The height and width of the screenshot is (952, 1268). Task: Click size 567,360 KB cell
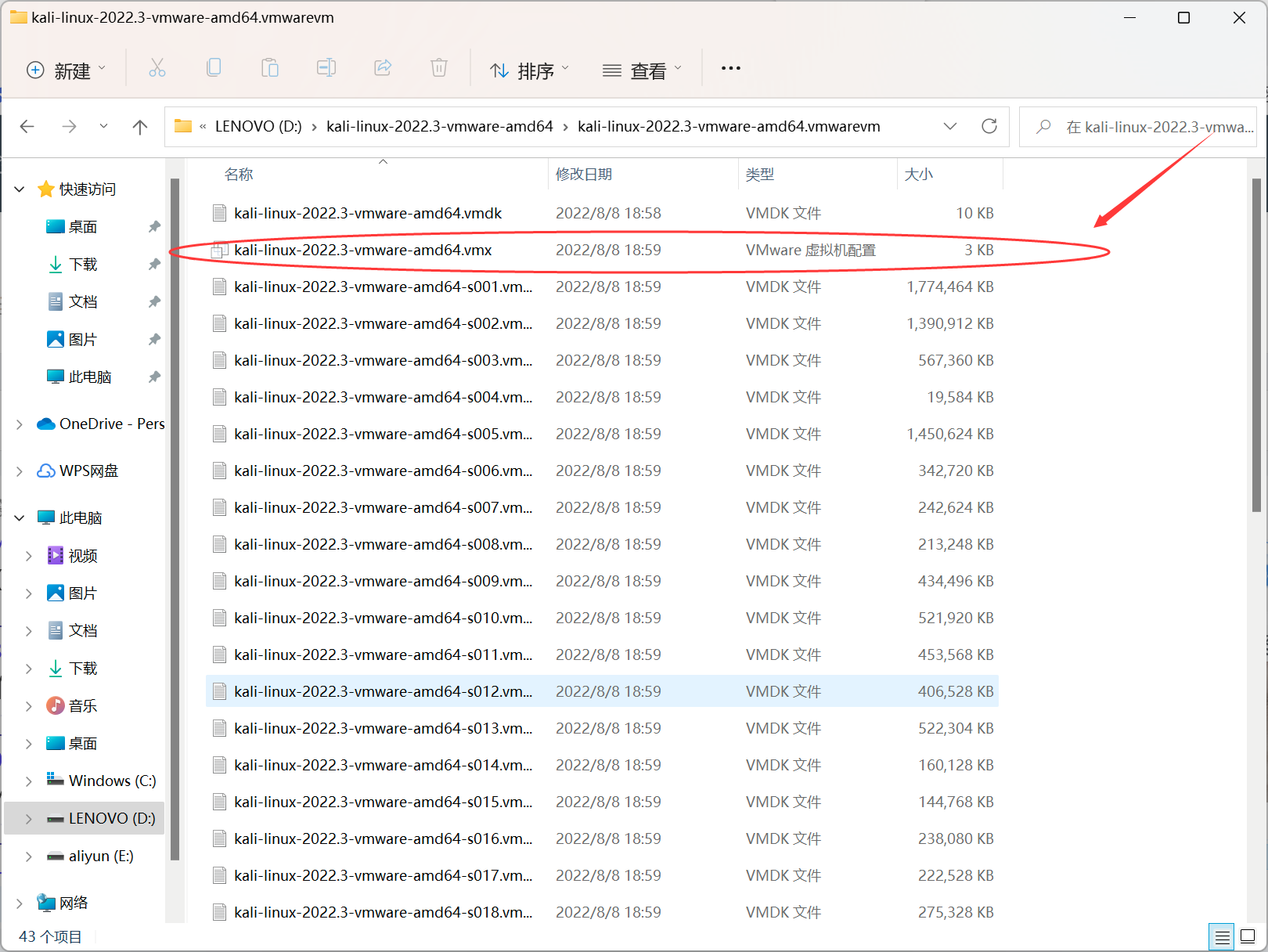point(956,360)
